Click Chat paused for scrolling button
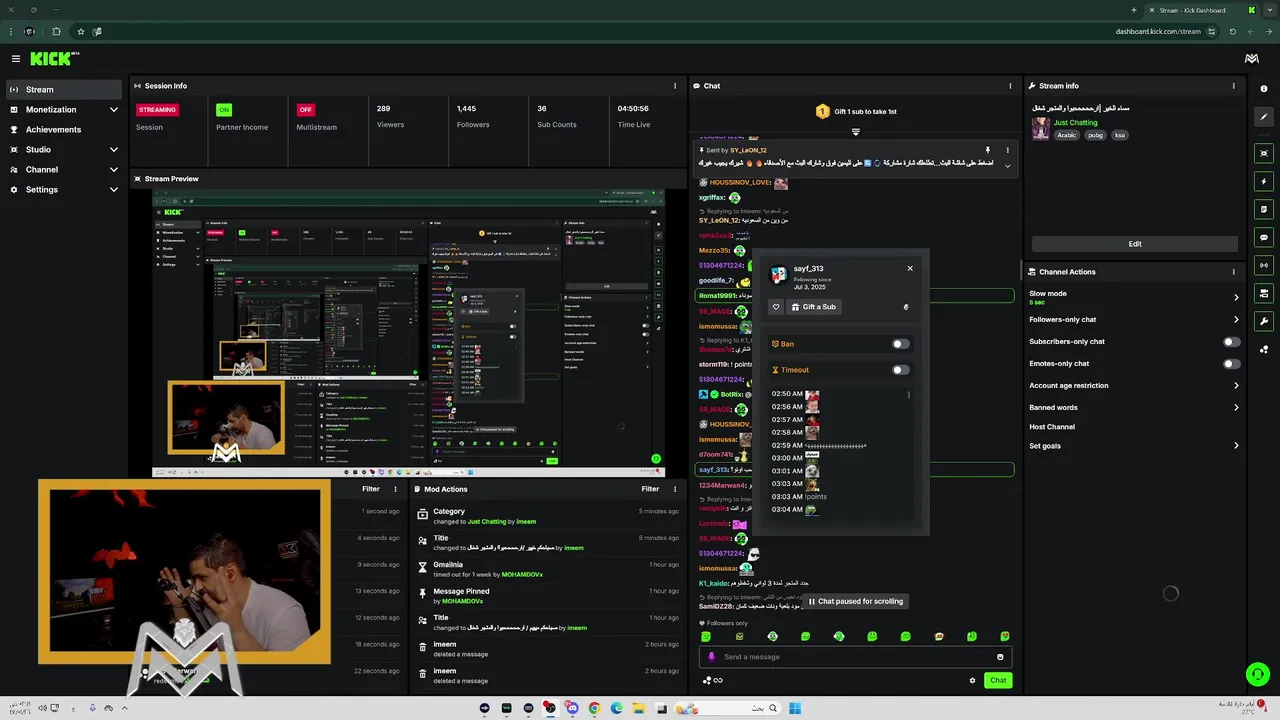The image size is (1280, 720). pos(856,601)
